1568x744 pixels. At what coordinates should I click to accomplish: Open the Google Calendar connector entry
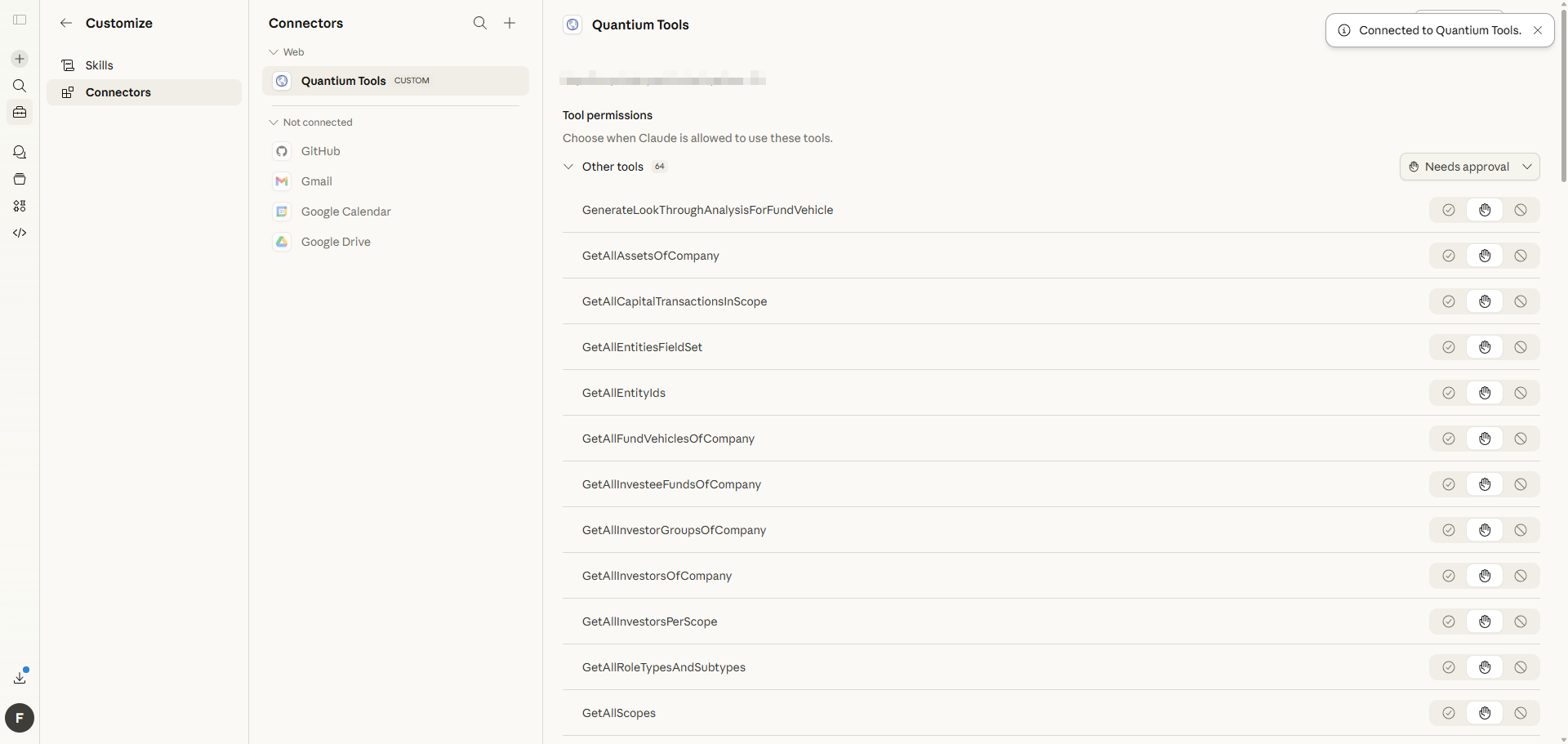[395, 212]
